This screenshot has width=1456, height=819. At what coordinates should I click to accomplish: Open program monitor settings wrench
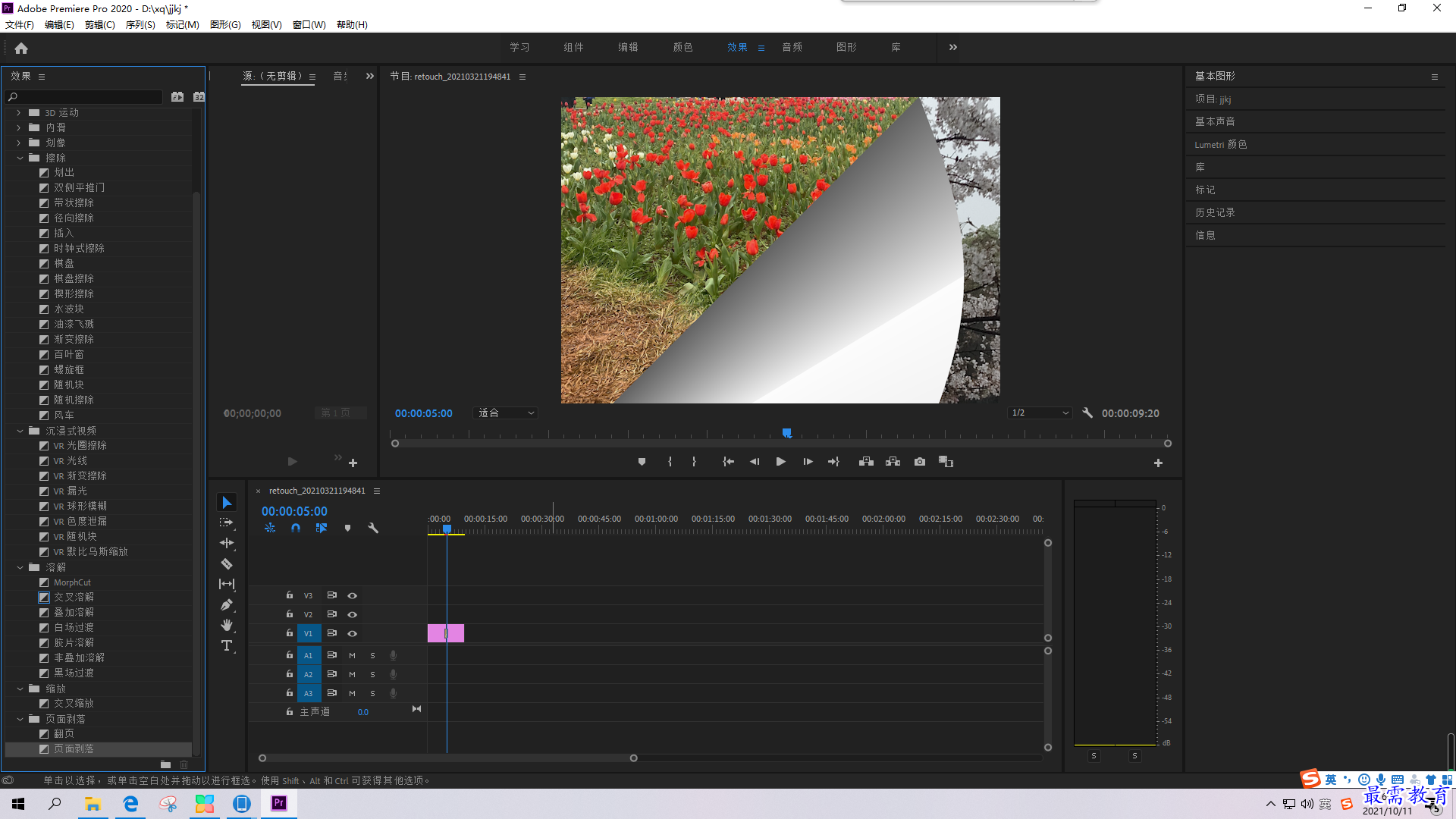(1087, 413)
